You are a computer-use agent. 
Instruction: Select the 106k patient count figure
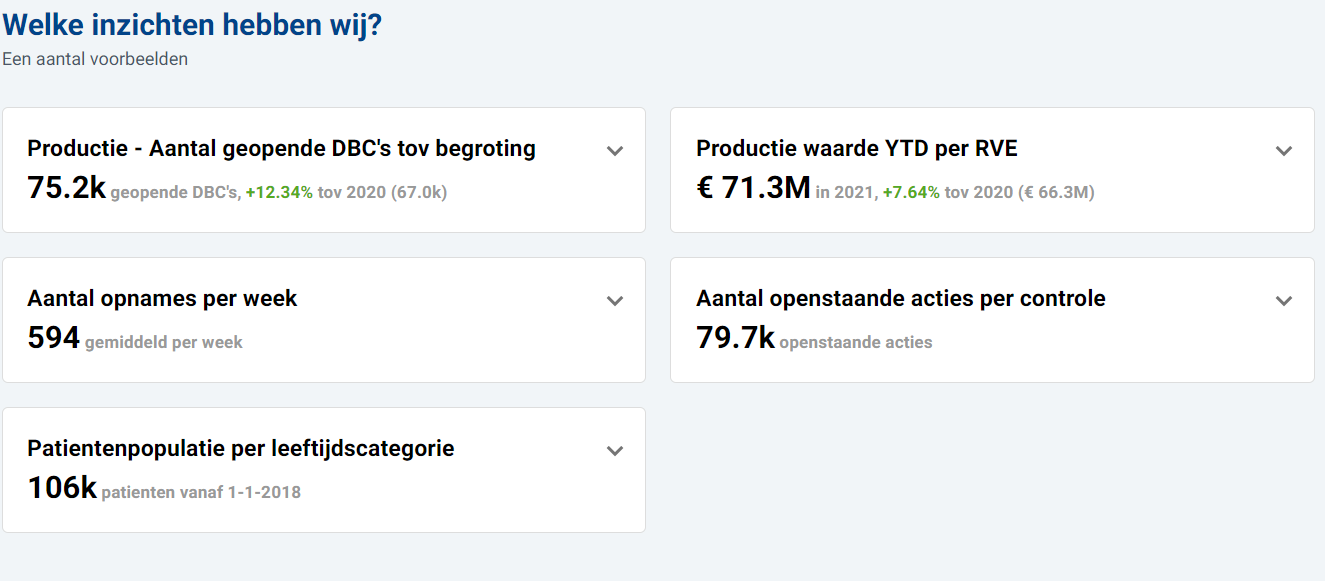[x=62, y=488]
